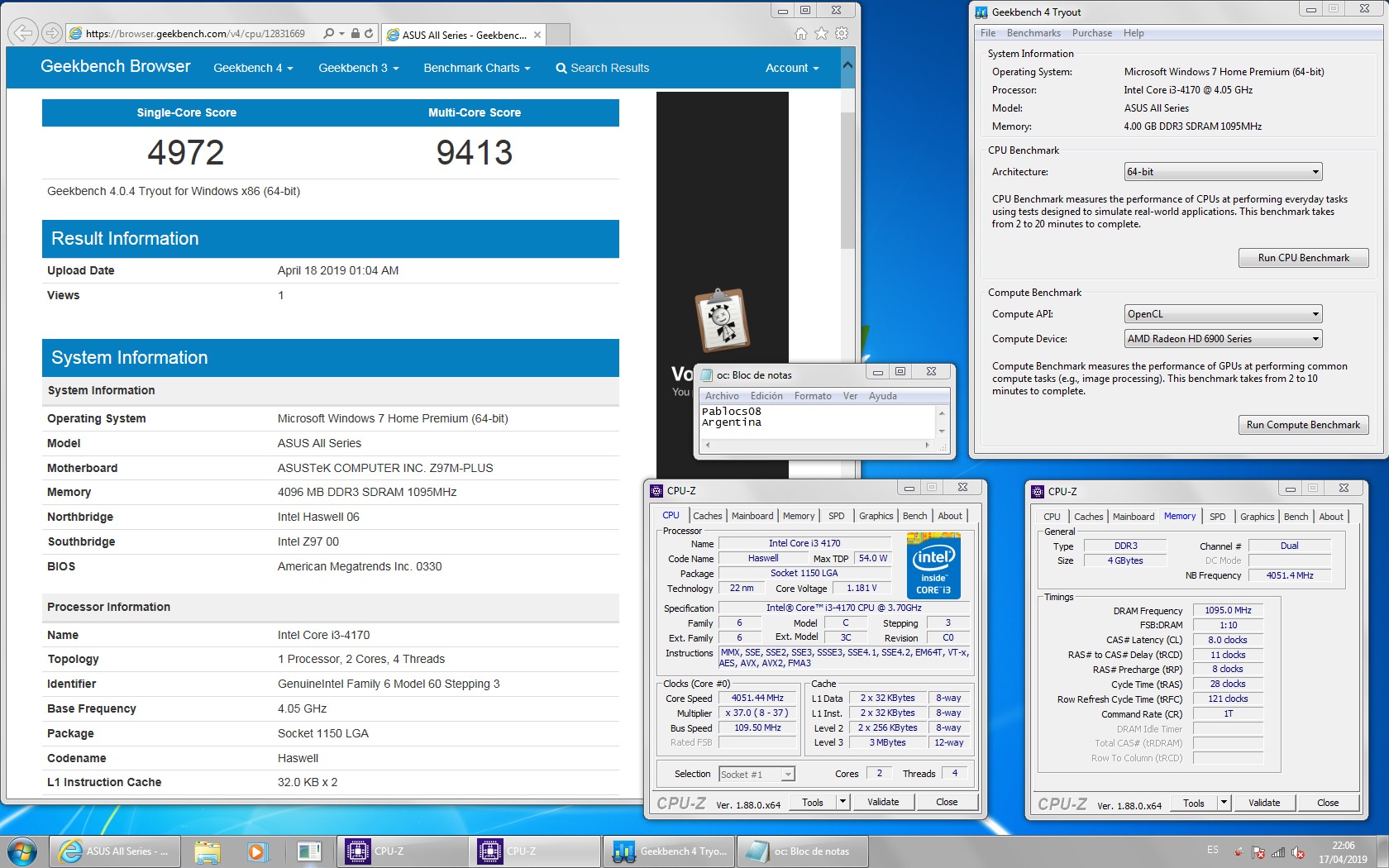Open the Search Results link in navbar
Image resolution: width=1389 pixels, height=868 pixels.
click(x=603, y=68)
